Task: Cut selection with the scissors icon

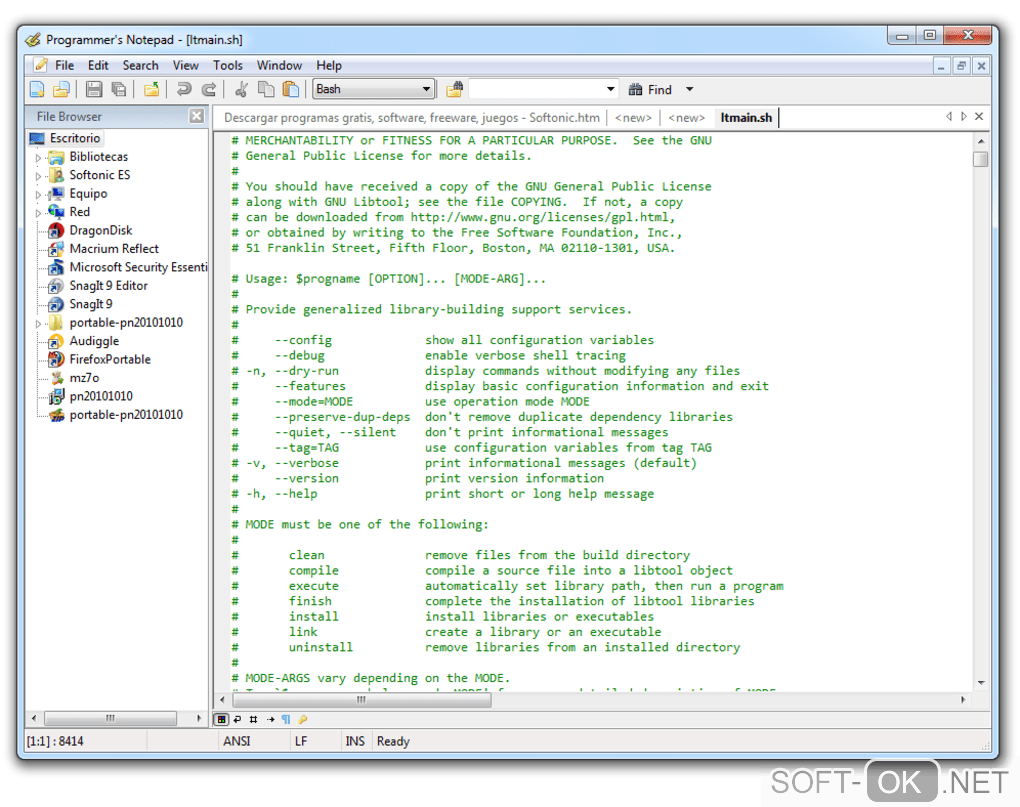Action: coord(241,89)
